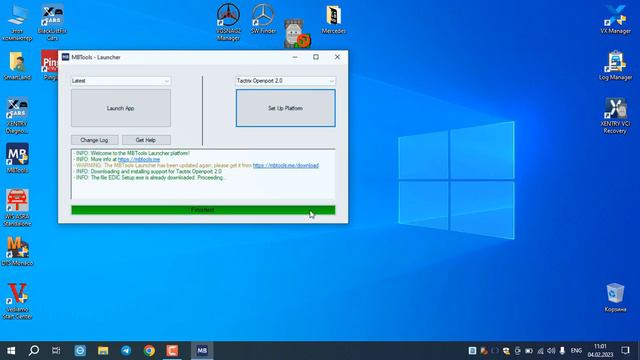Open Google Chrome from the taskbar
The height and width of the screenshot is (360, 640).
click(149, 350)
